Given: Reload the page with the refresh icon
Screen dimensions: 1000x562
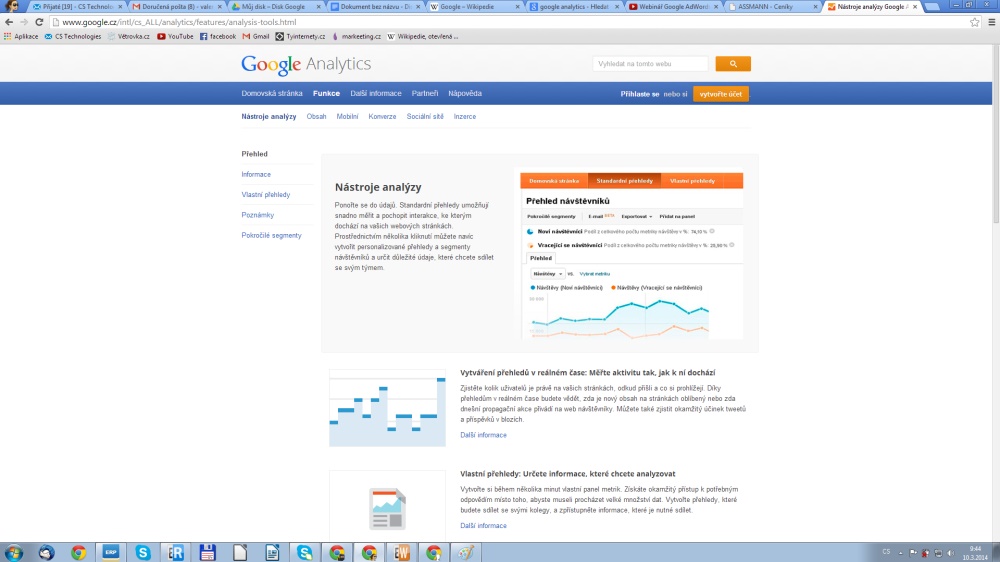Looking at the screenshot, I should coord(39,22).
